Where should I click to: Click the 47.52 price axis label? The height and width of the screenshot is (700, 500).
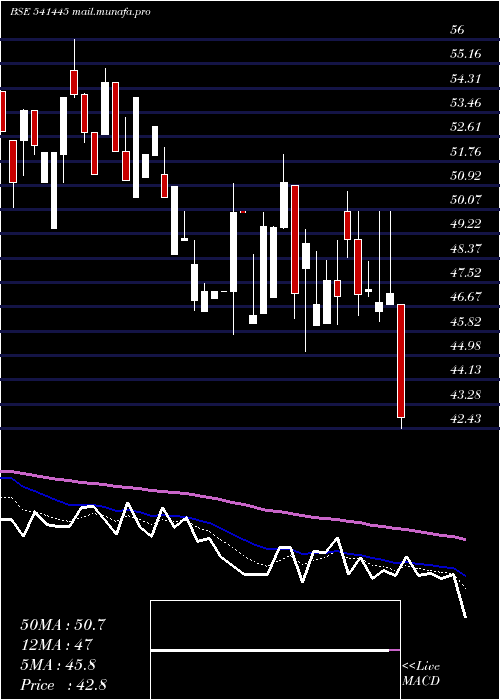click(x=466, y=272)
